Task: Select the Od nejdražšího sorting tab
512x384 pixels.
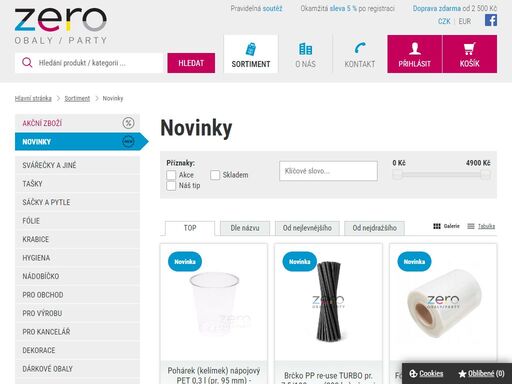Action: (x=374, y=228)
